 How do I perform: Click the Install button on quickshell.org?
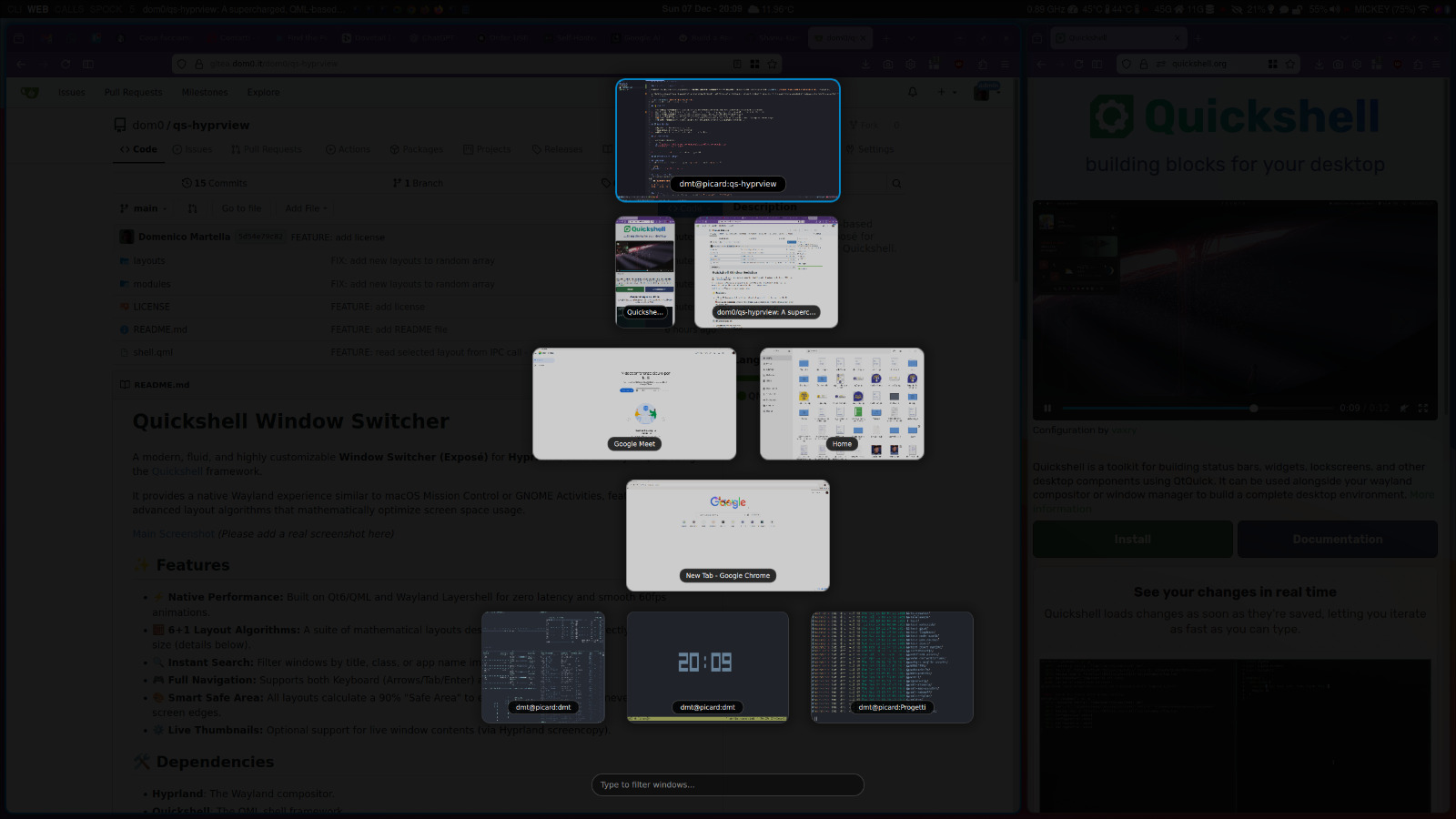pos(1133,540)
